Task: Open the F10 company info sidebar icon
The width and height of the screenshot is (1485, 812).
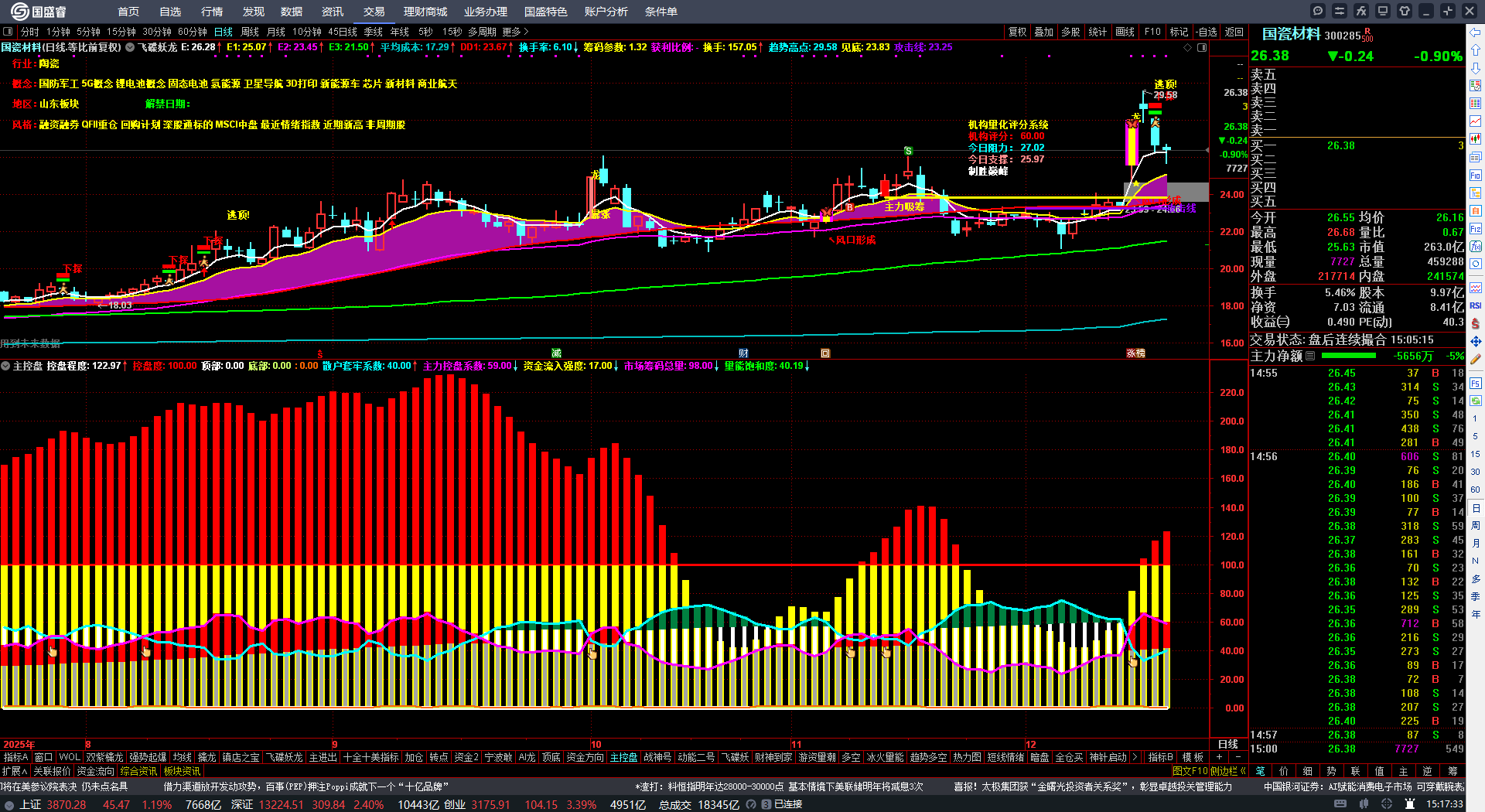Action: pyautogui.click(x=1476, y=176)
